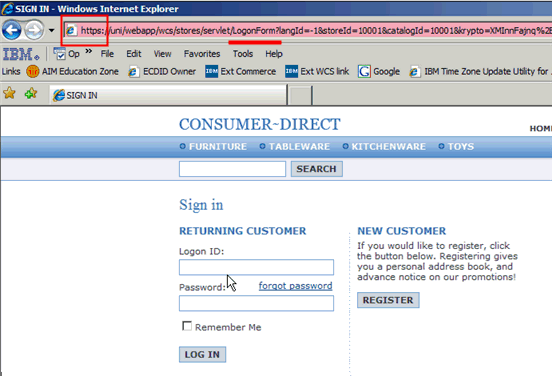Open the recent pages dropdown arrow
552x376 pixels.
51,31
